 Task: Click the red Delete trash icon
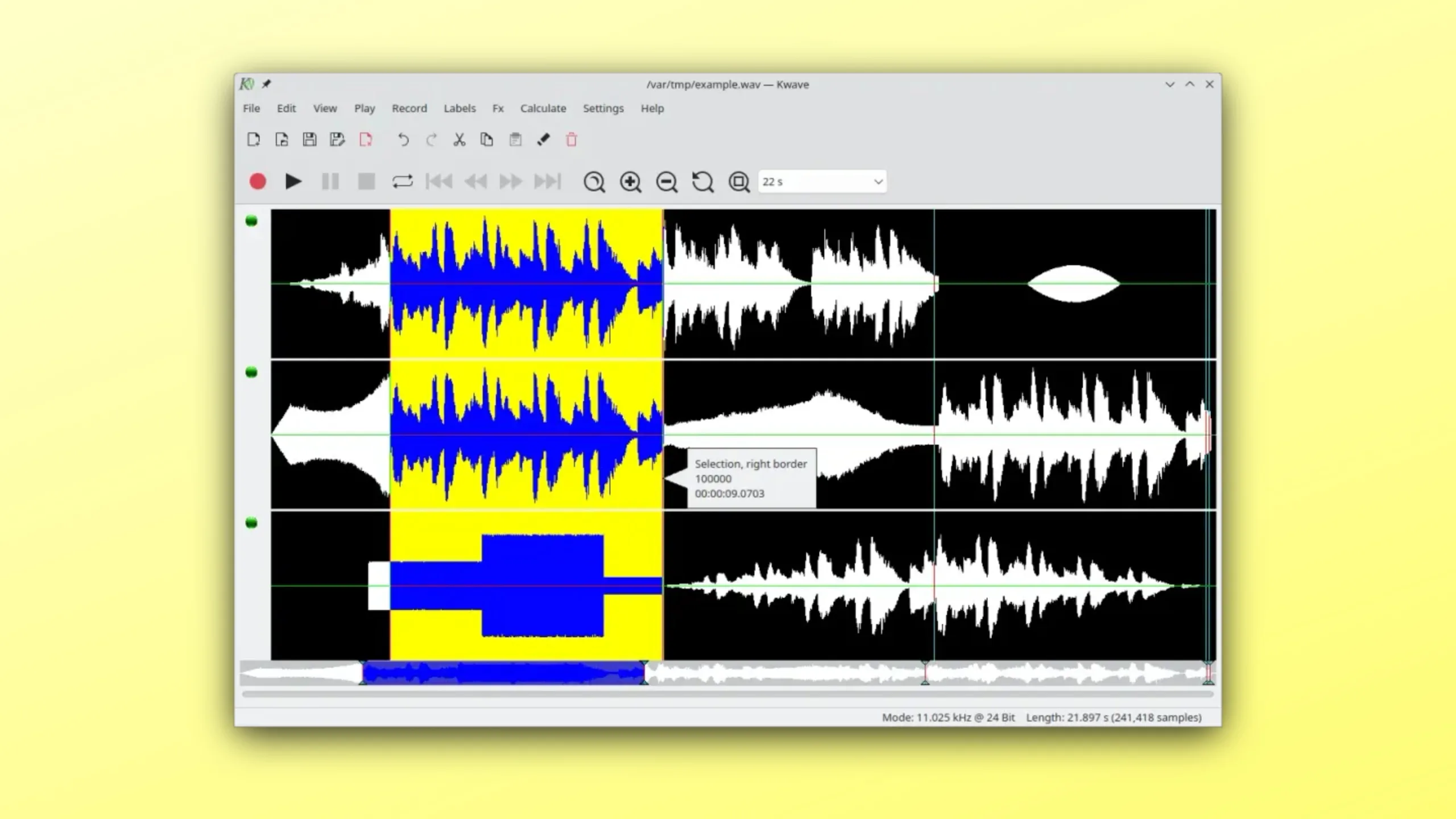tap(572, 139)
